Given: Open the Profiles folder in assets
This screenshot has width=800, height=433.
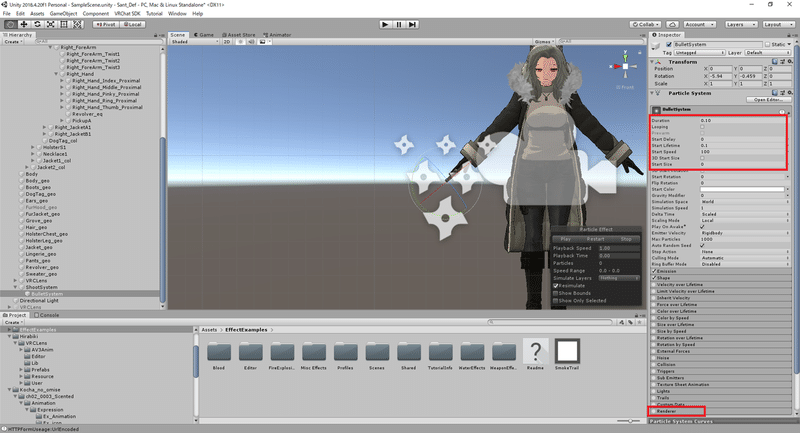Looking at the screenshot, I should [x=345, y=352].
